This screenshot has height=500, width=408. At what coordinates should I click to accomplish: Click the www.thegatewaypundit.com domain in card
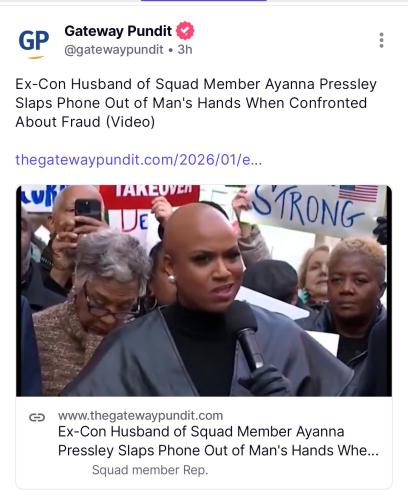(x=140, y=416)
